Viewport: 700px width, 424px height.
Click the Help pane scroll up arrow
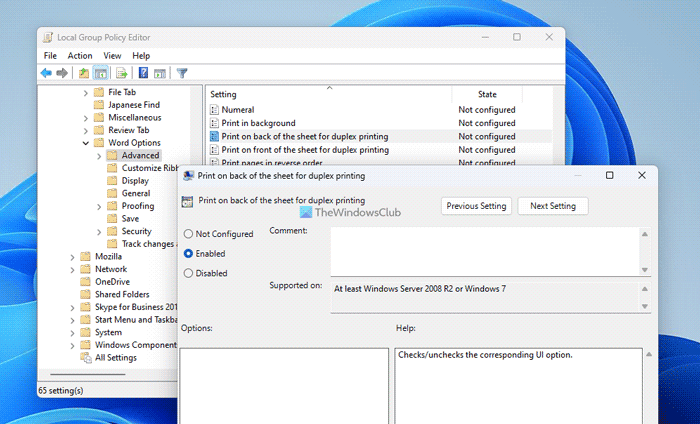coord(649,354)
